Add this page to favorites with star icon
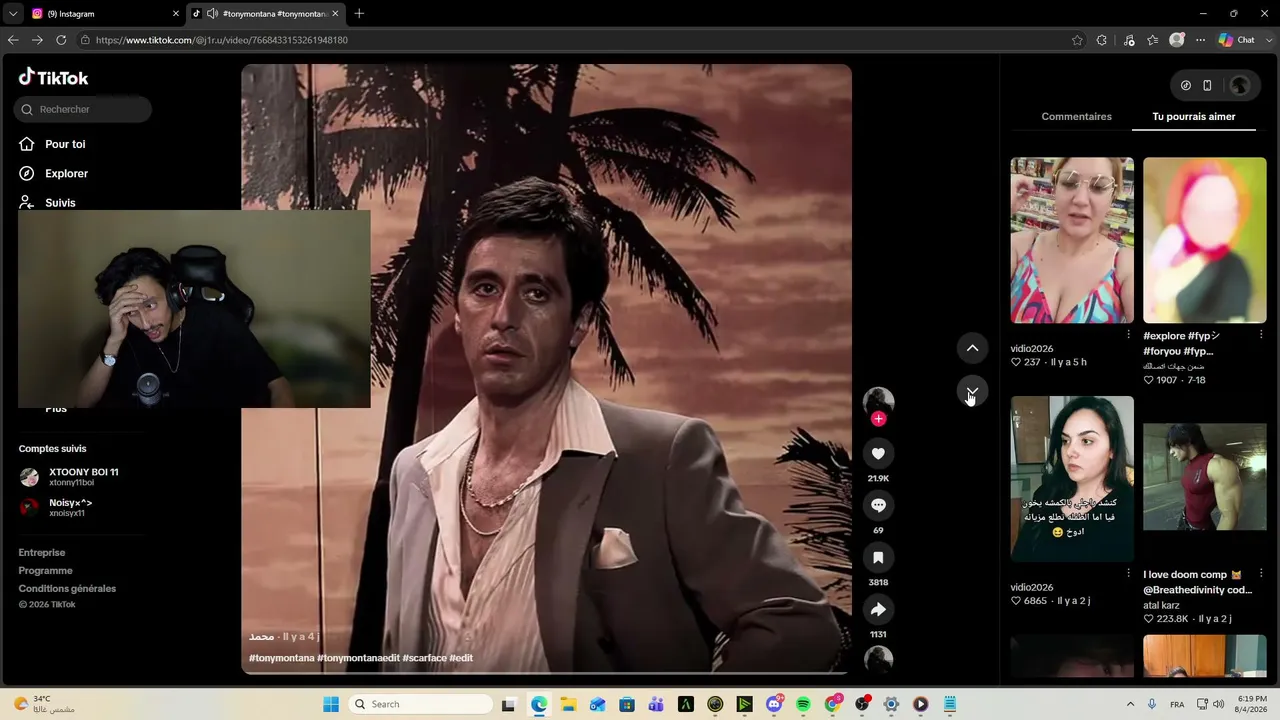1280x720 pixels. click(1077, 40)
